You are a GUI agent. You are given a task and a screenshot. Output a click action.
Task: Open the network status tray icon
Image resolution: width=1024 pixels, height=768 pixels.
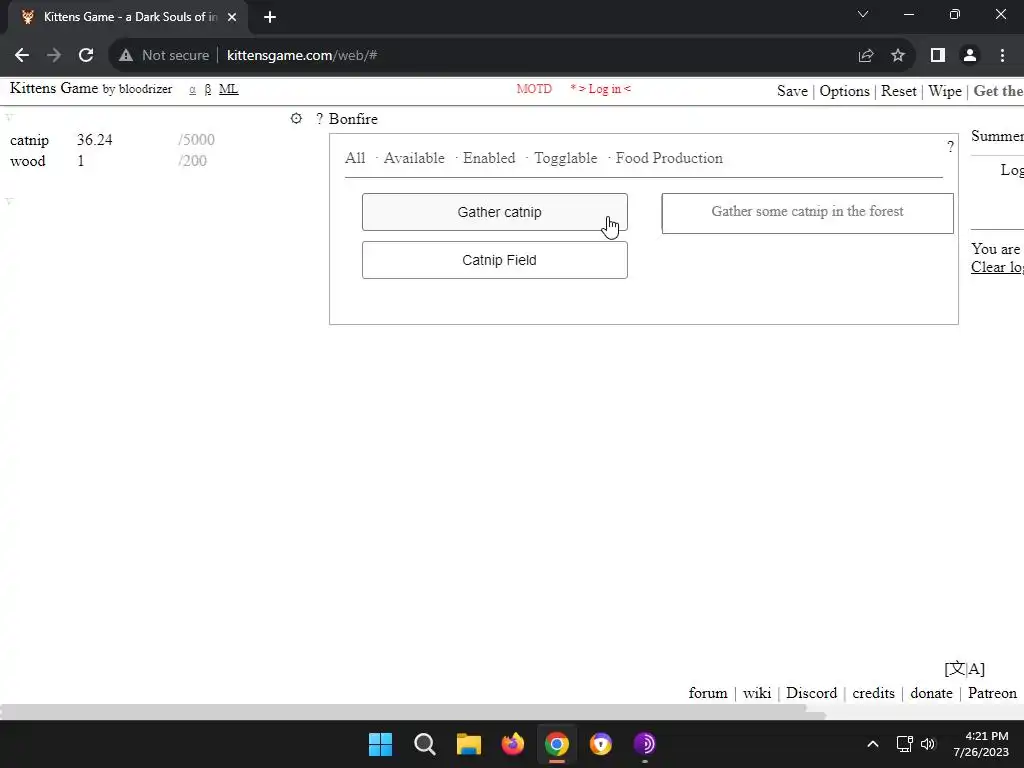pos(904,744)
